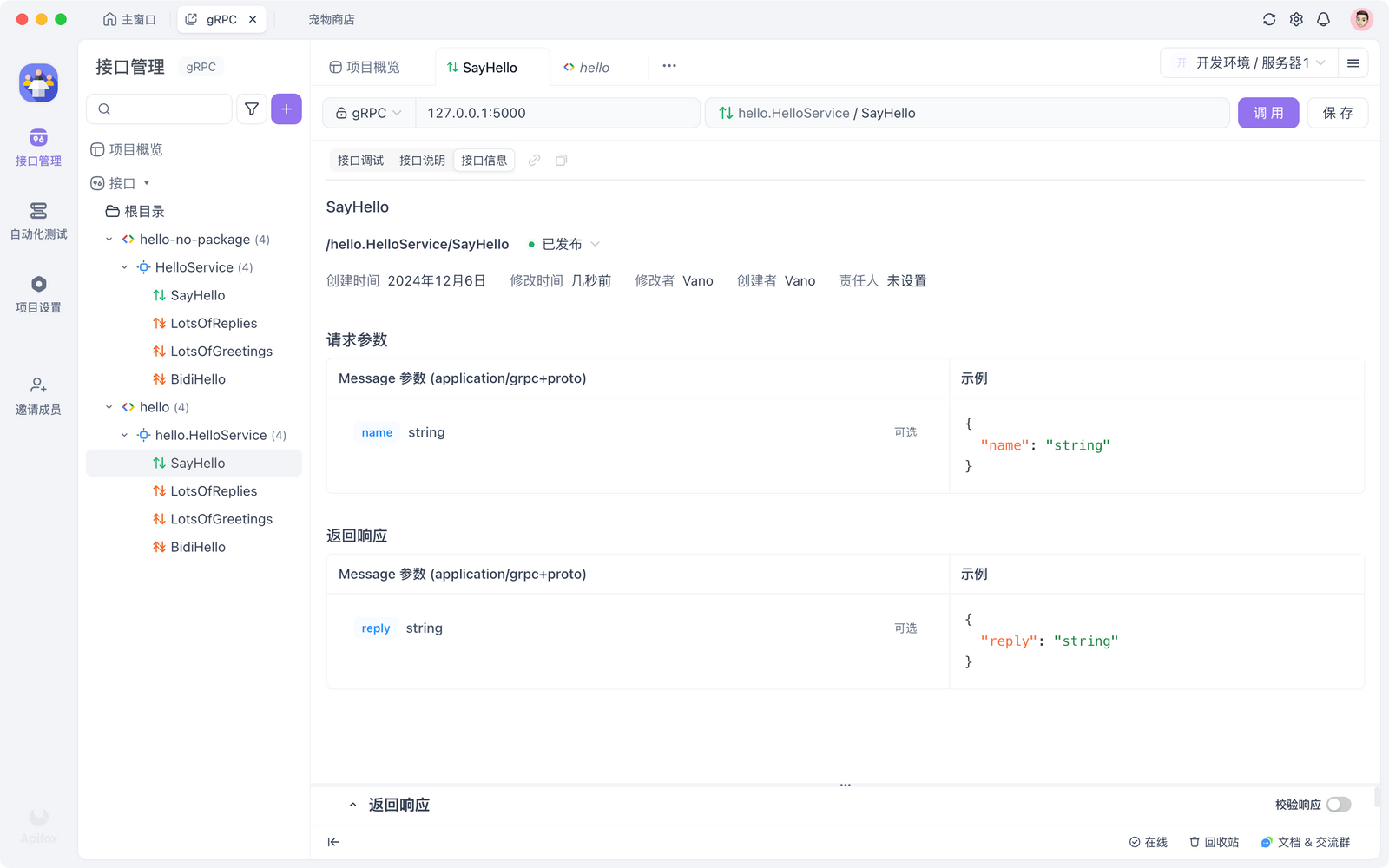Image resolution: width=1389 pixels, height=868 pixels.
Task: Click the purple plus icon to add API
Action: pyautogui.click(x=286, y=108)
